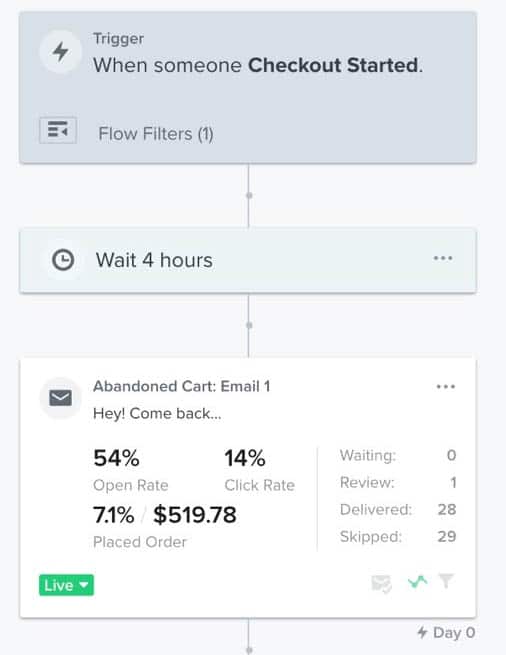The height and width of the screenshot is (655, 506).
Task: Open three-dot menu on Abandoned Cart email
Action: 446,387
